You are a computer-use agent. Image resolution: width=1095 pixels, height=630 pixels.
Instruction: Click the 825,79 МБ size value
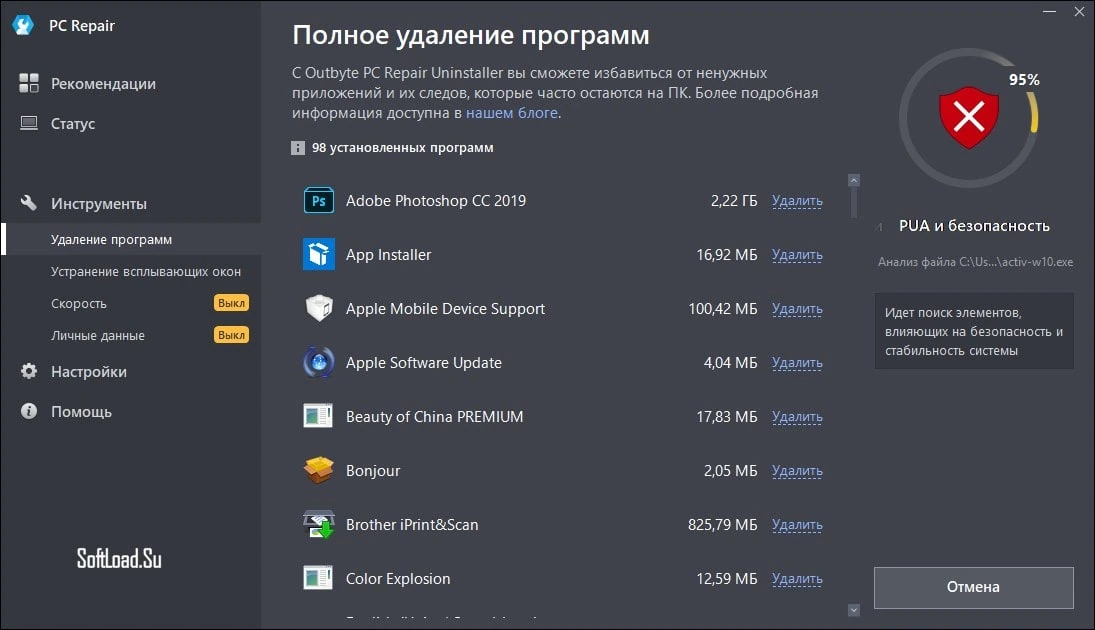(722, 525)
